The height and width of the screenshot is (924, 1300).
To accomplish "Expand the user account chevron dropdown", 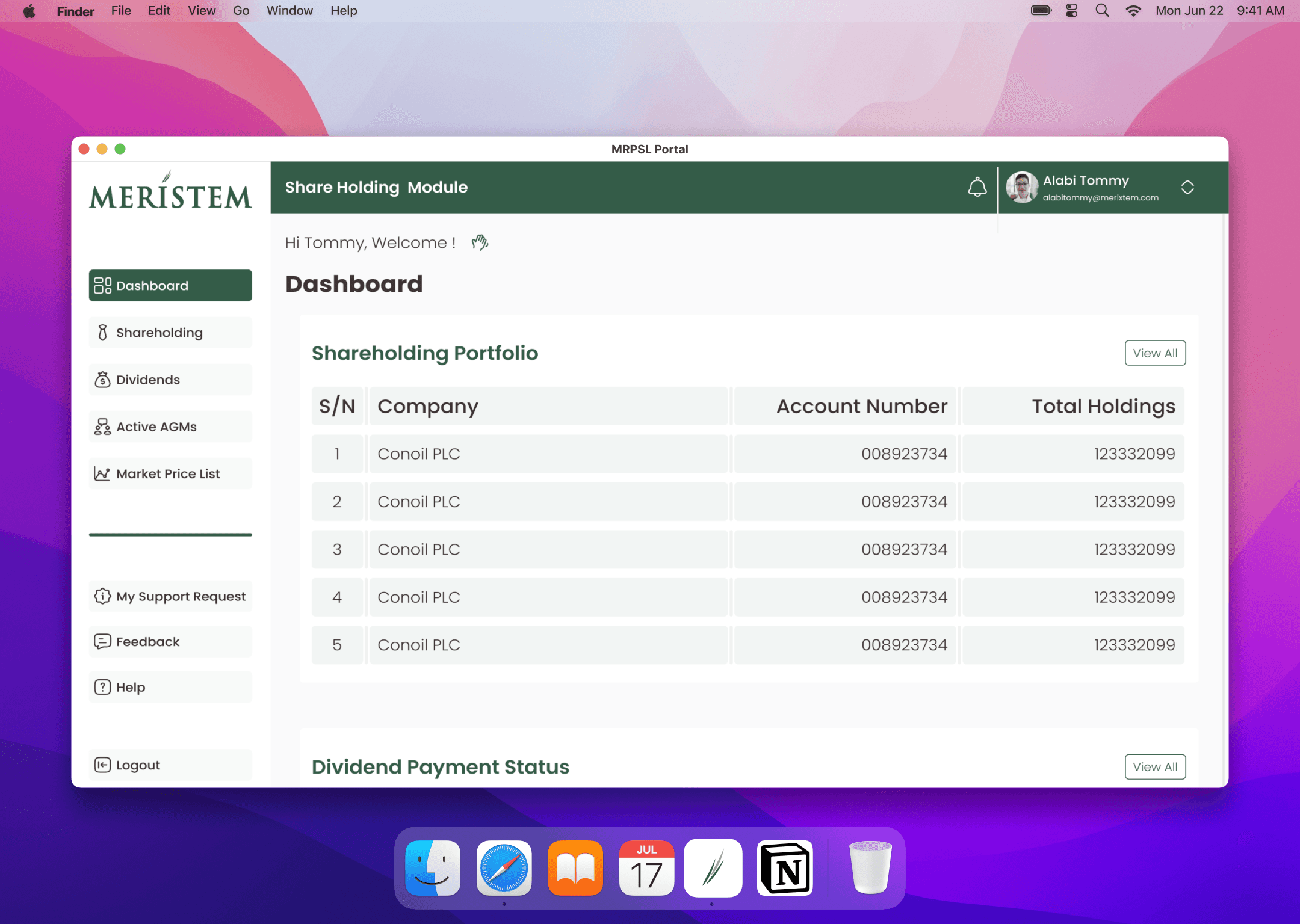I will pos(1187,188).
